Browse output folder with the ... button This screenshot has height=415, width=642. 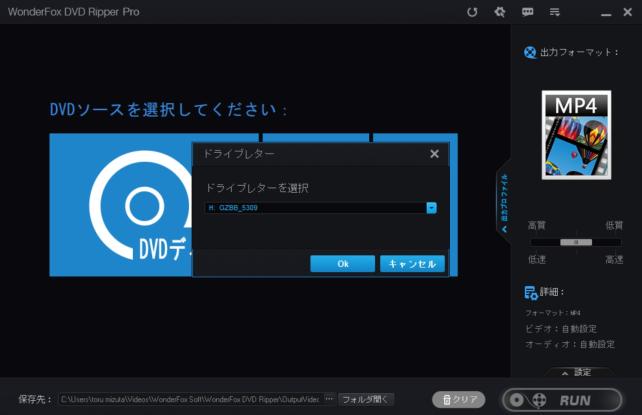click(329, 399)
